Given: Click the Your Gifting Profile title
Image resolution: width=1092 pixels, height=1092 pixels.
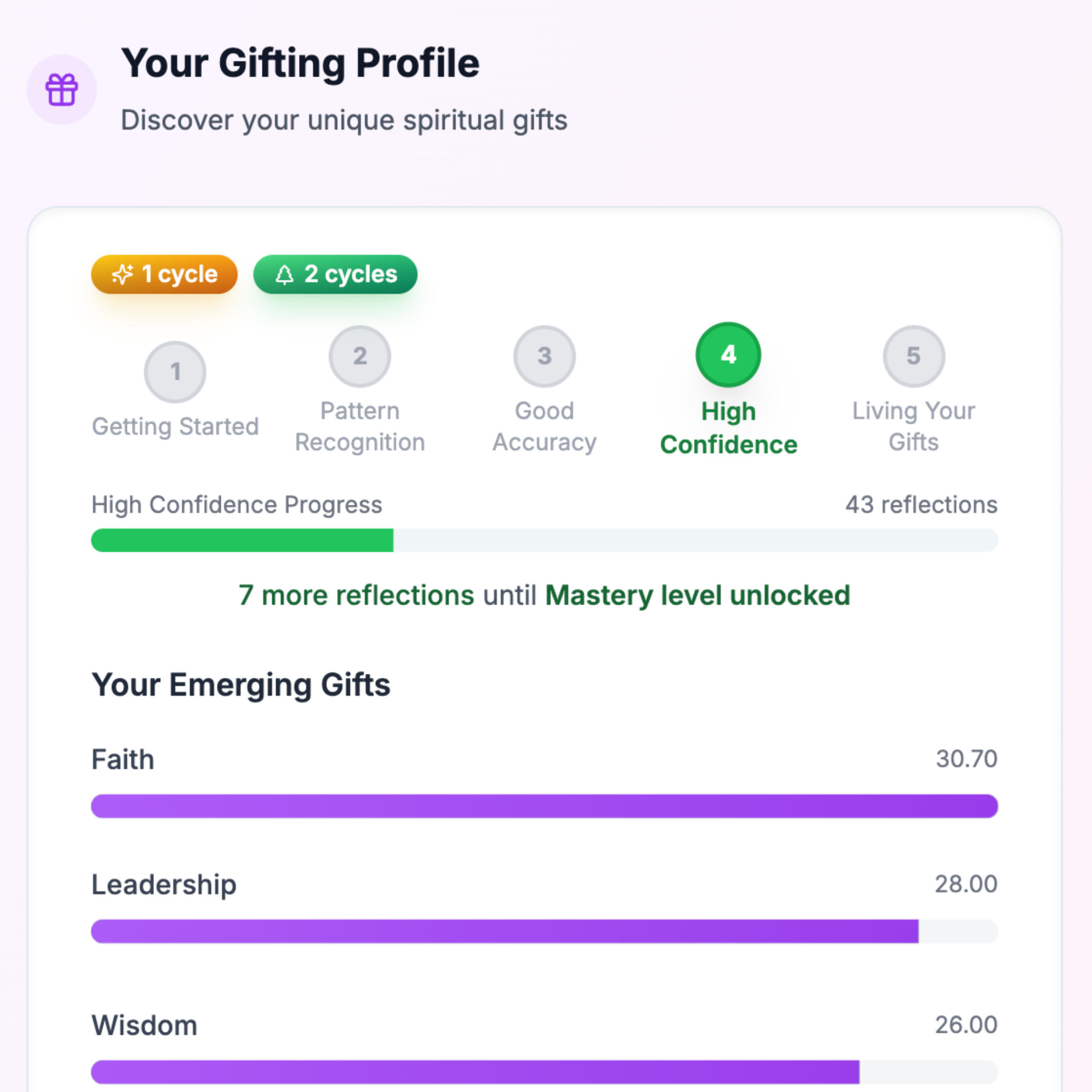Looking at the screenshot, I should (300, 63).
